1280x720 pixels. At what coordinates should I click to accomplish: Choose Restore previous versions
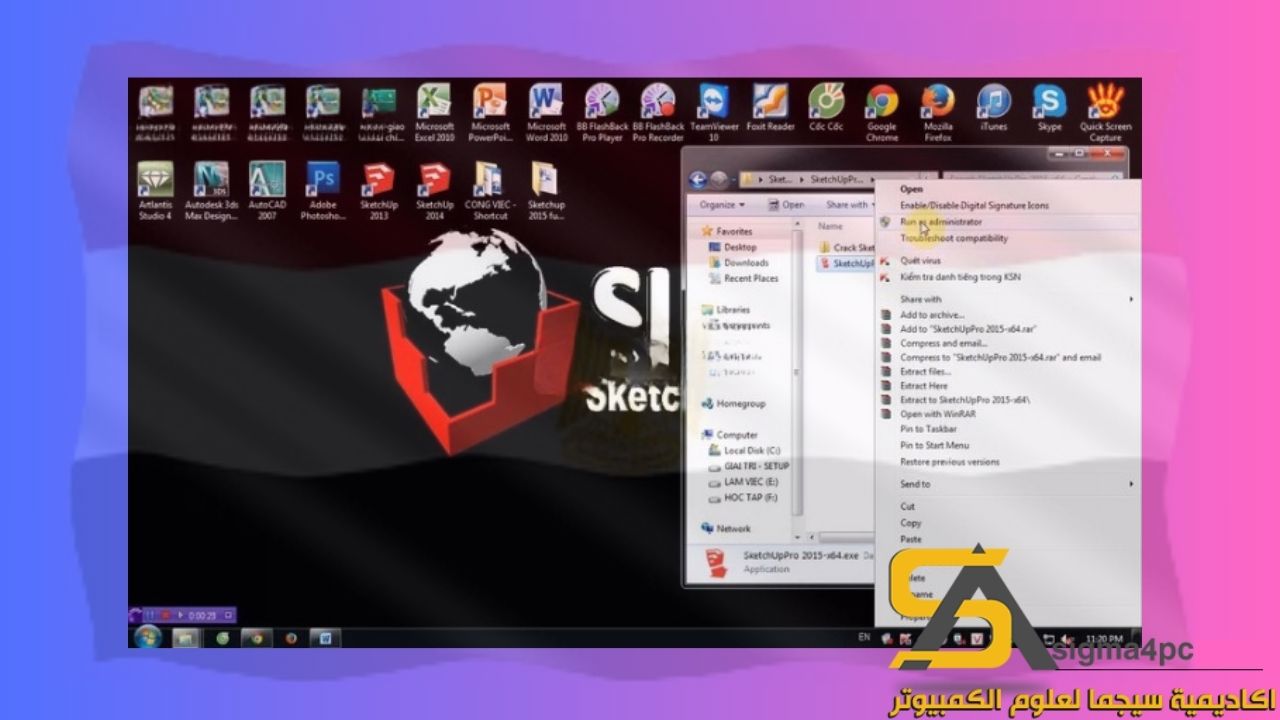coord(949,462)
